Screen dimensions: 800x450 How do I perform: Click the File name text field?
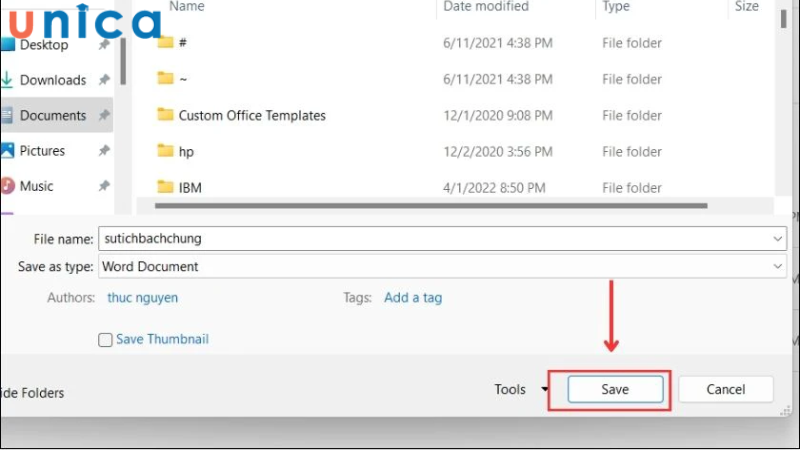(x=430, y=239)
